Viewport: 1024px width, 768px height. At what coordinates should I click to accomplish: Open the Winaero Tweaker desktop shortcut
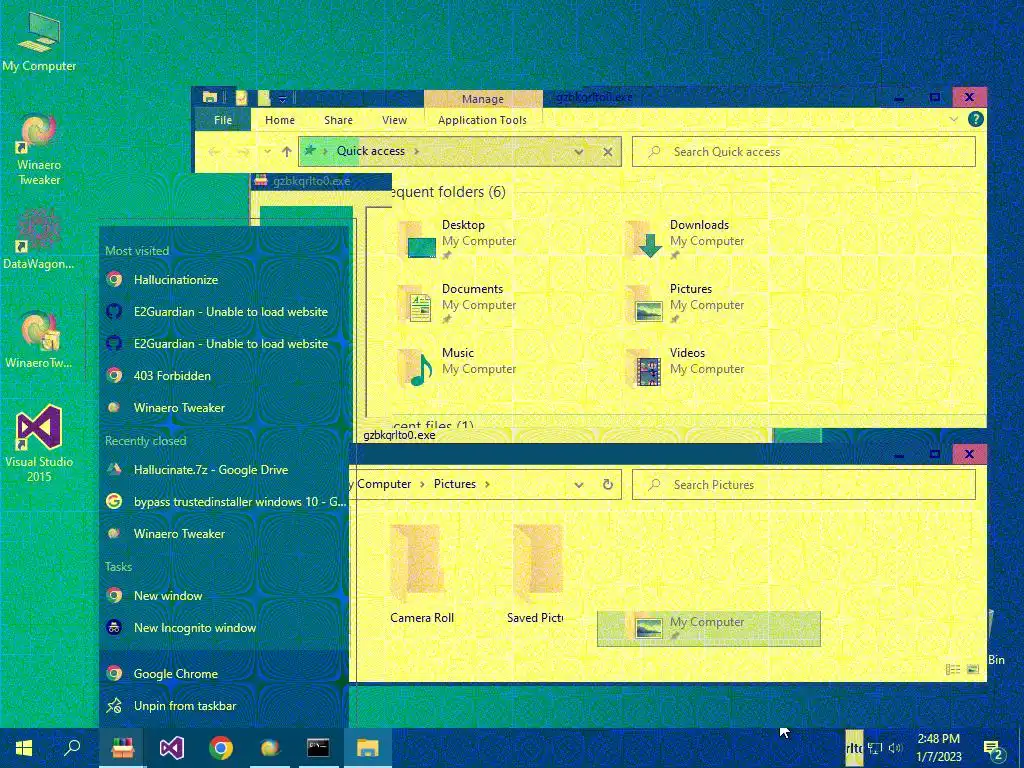tap(39, 150)
